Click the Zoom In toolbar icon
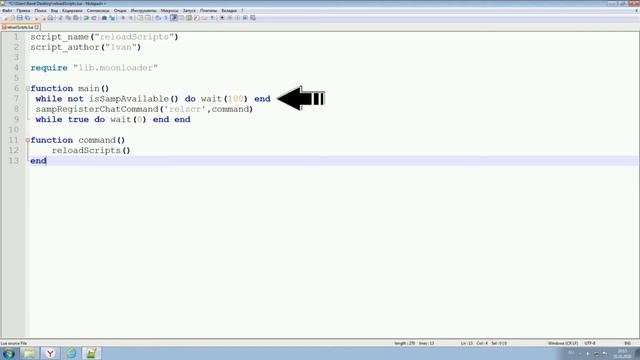Viewport: 640px width, 360px height. click(x=123, y=18)
